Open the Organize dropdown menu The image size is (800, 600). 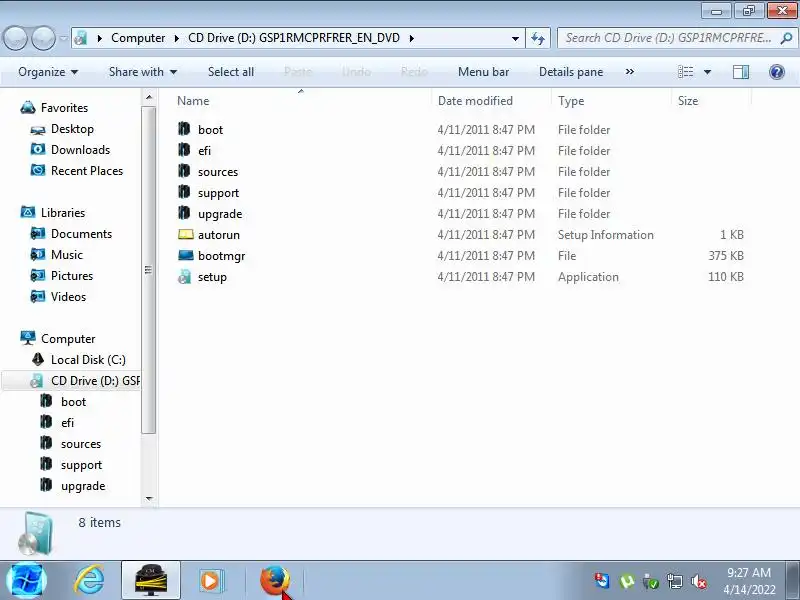click(x=48, y=72)
